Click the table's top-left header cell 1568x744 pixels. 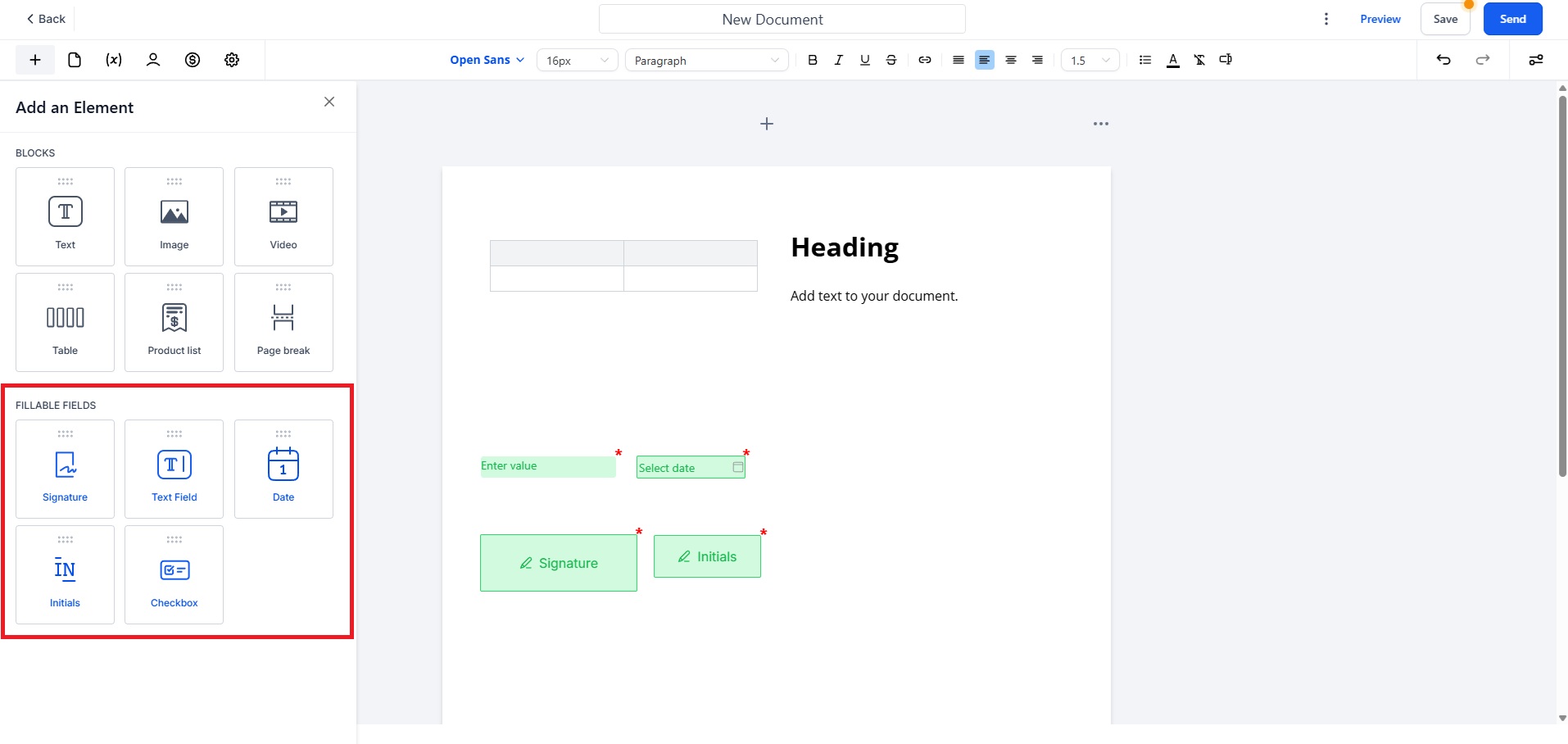[557, 253]
